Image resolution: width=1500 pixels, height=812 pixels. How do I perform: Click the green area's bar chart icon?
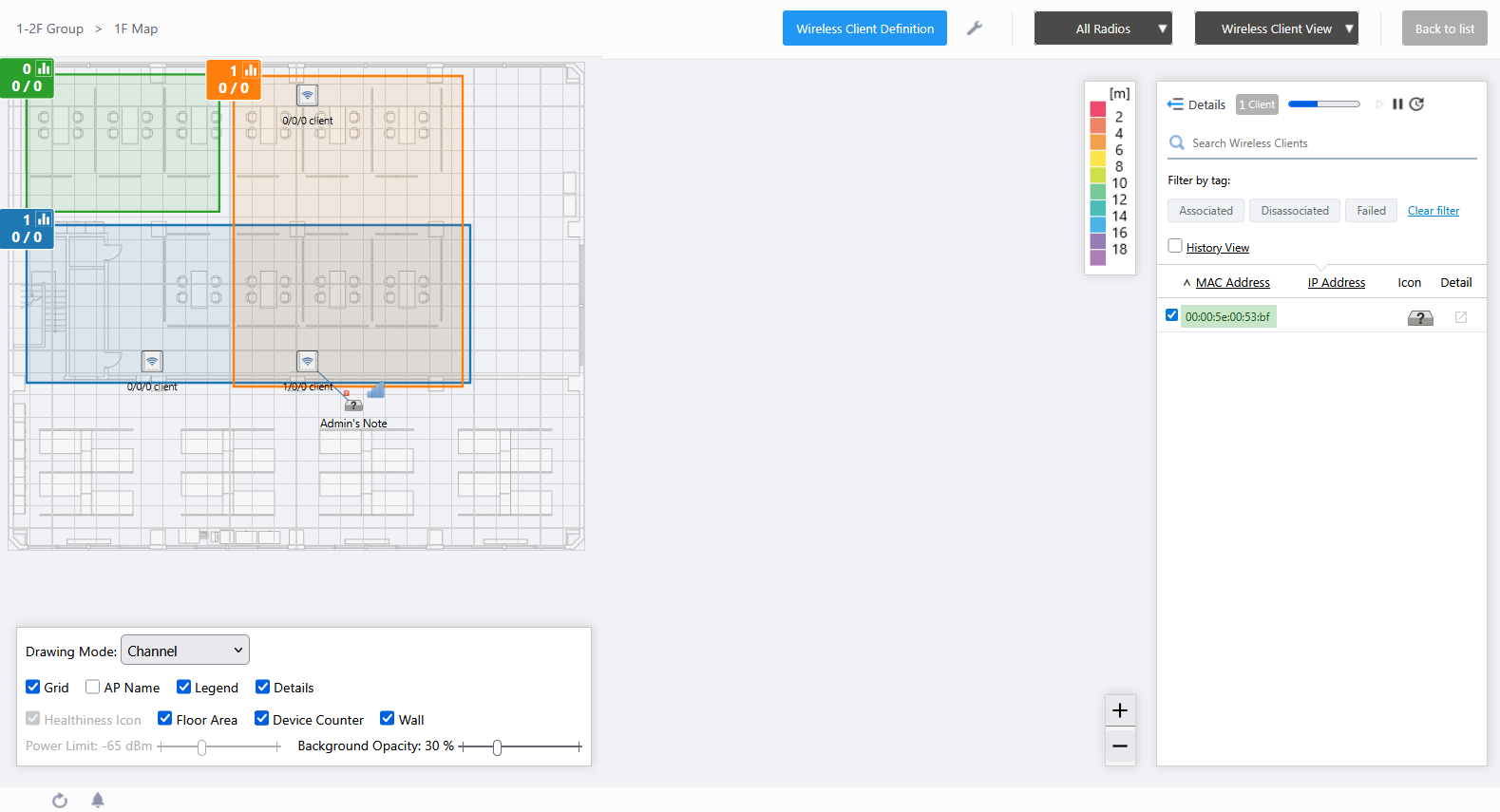tap(44, 68)
